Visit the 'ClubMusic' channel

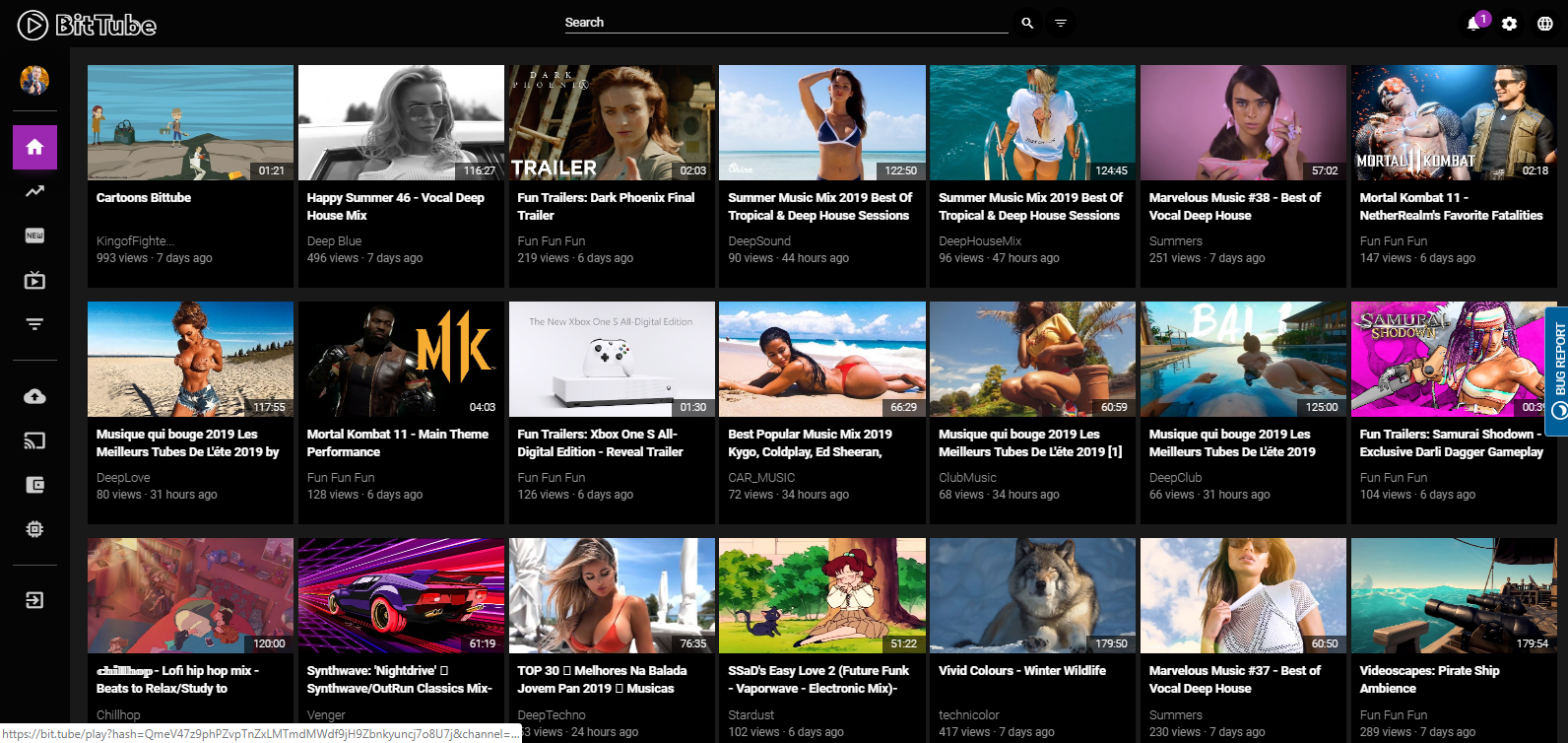[967, 477]
